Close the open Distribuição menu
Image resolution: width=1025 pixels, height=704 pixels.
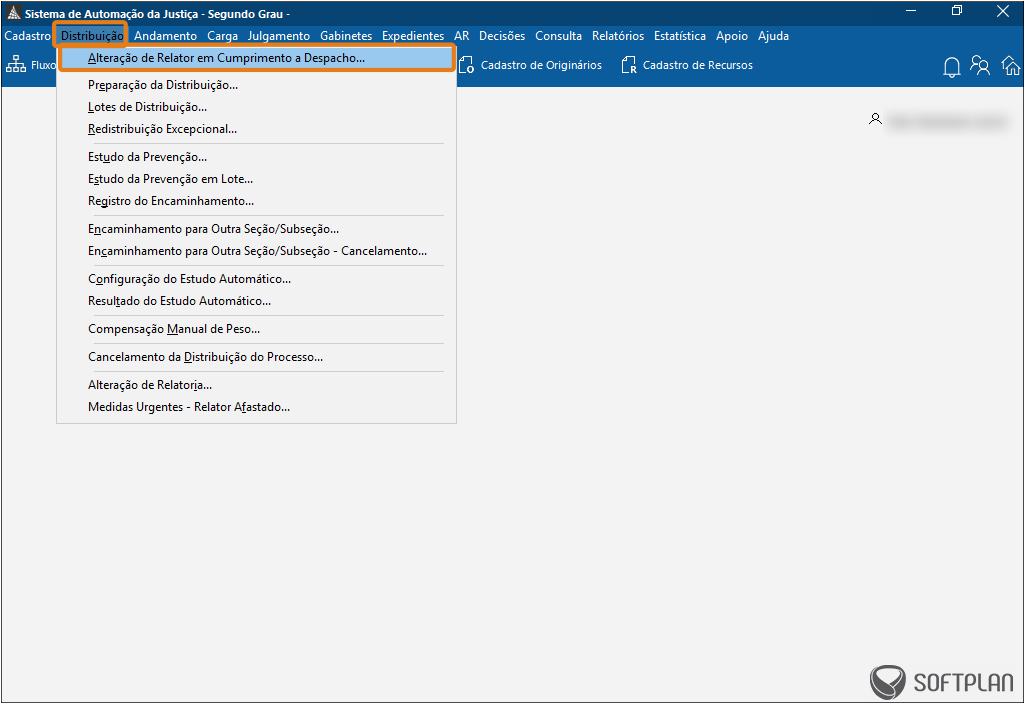(x=92, y=36)
